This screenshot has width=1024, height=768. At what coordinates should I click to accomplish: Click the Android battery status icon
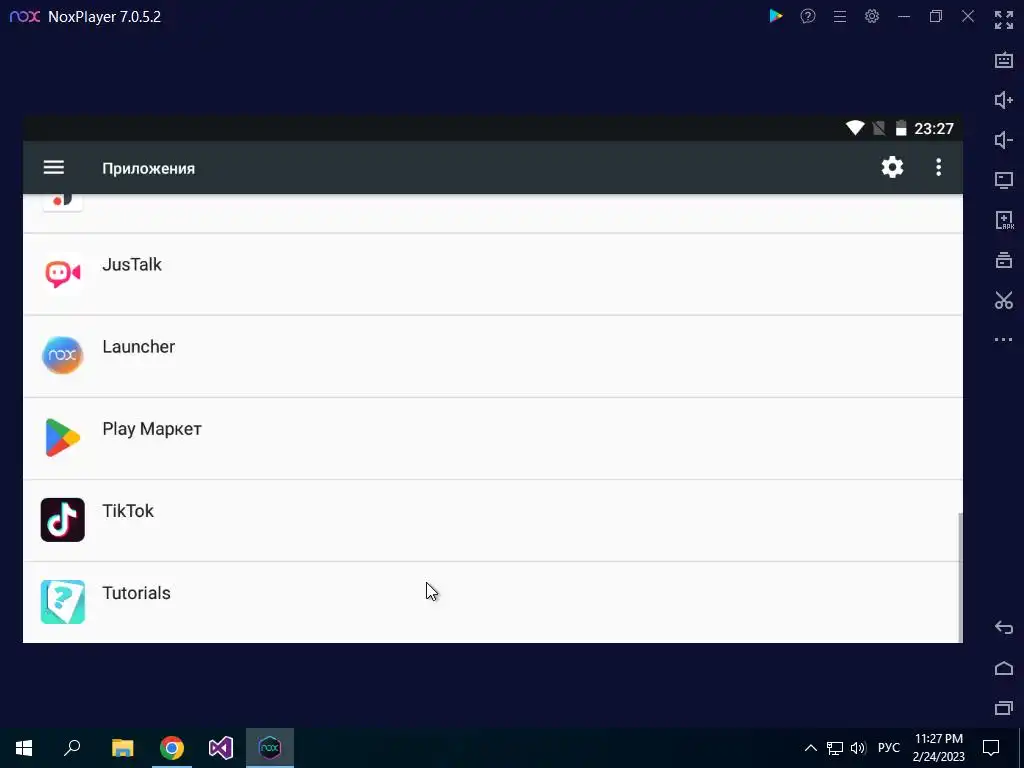(901, 128)
